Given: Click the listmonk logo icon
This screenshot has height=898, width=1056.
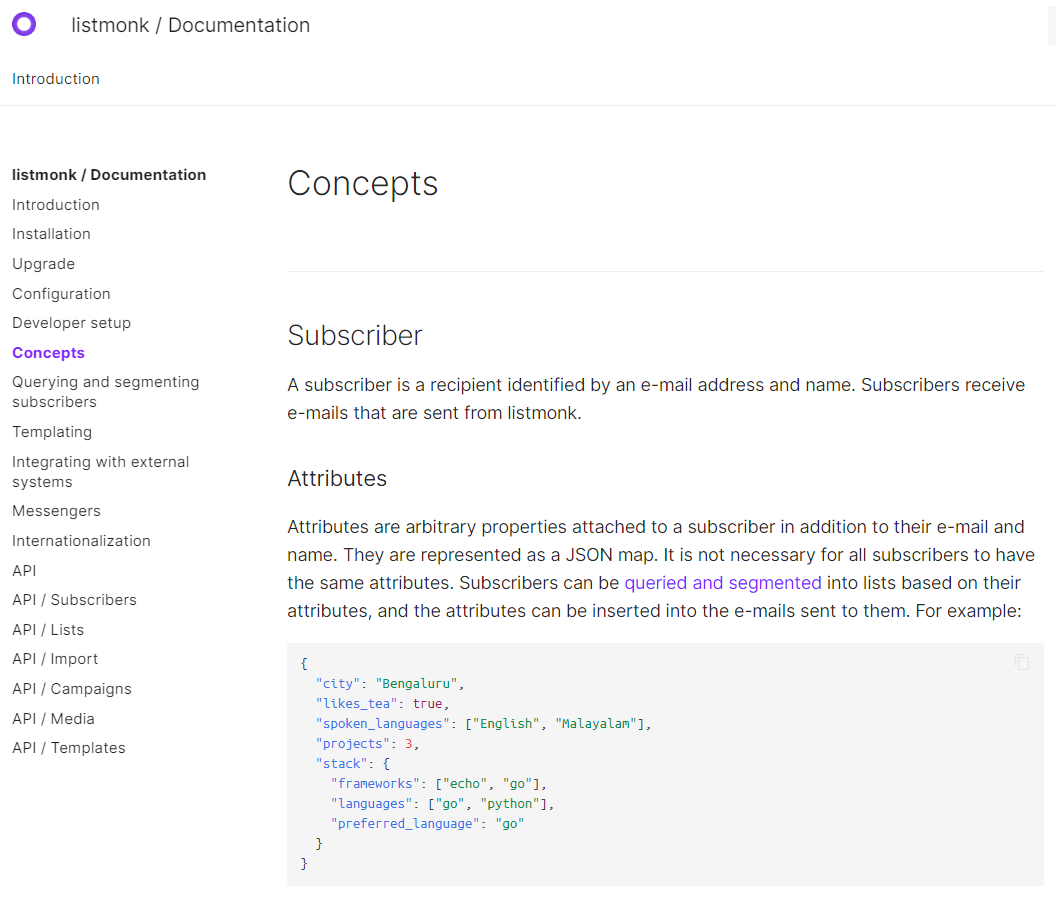Looking at the screenshot, I should click(x=24, y=24).
